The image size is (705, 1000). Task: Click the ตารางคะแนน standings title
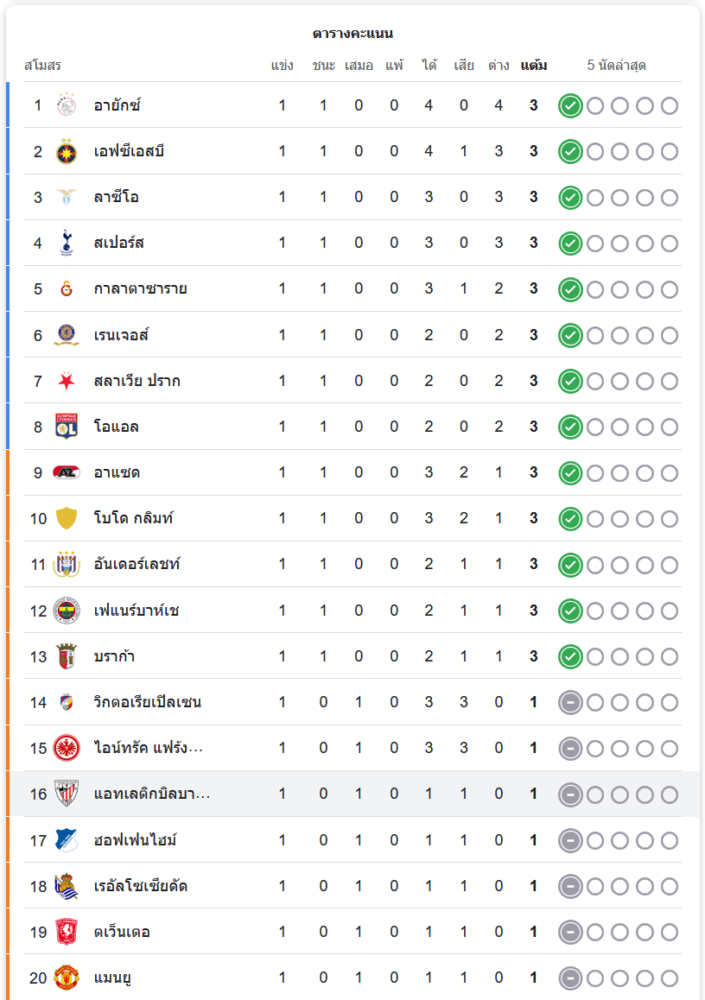(352, 34)
